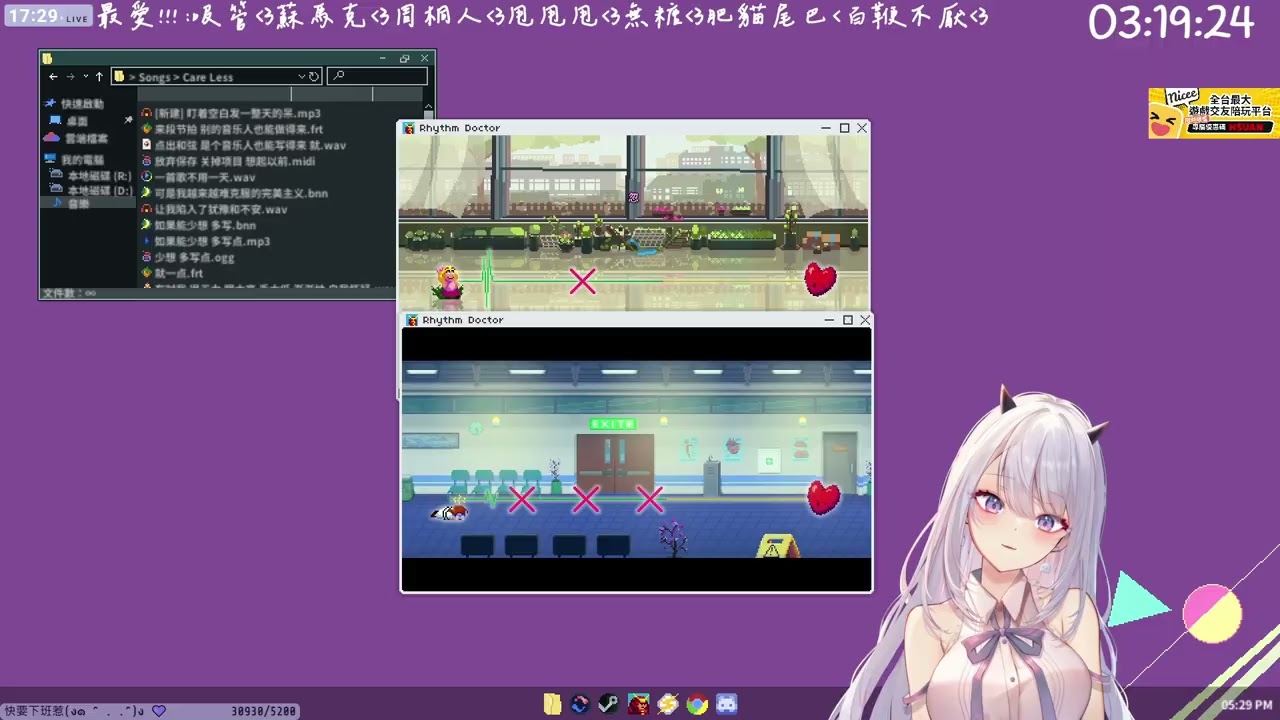
Task: Click the search box in file explorer
Action: click(x=377, y=77)
